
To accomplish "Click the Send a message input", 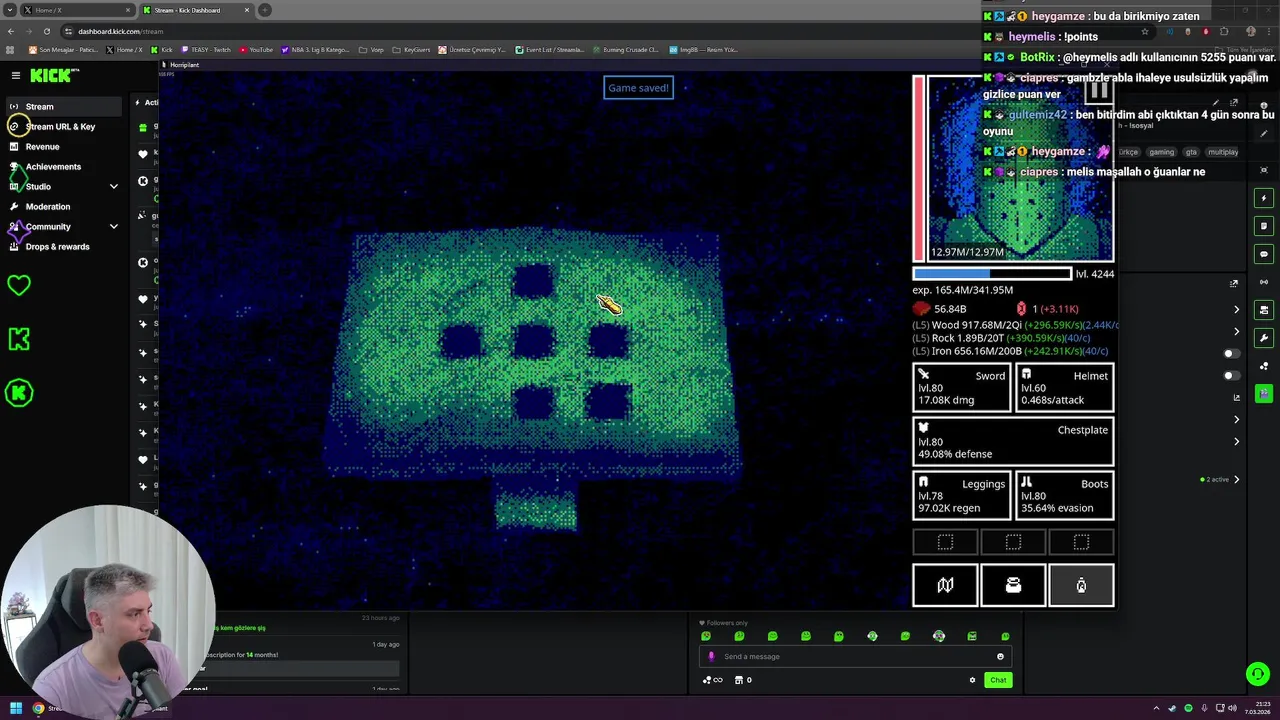I will (x=855, y=656).
